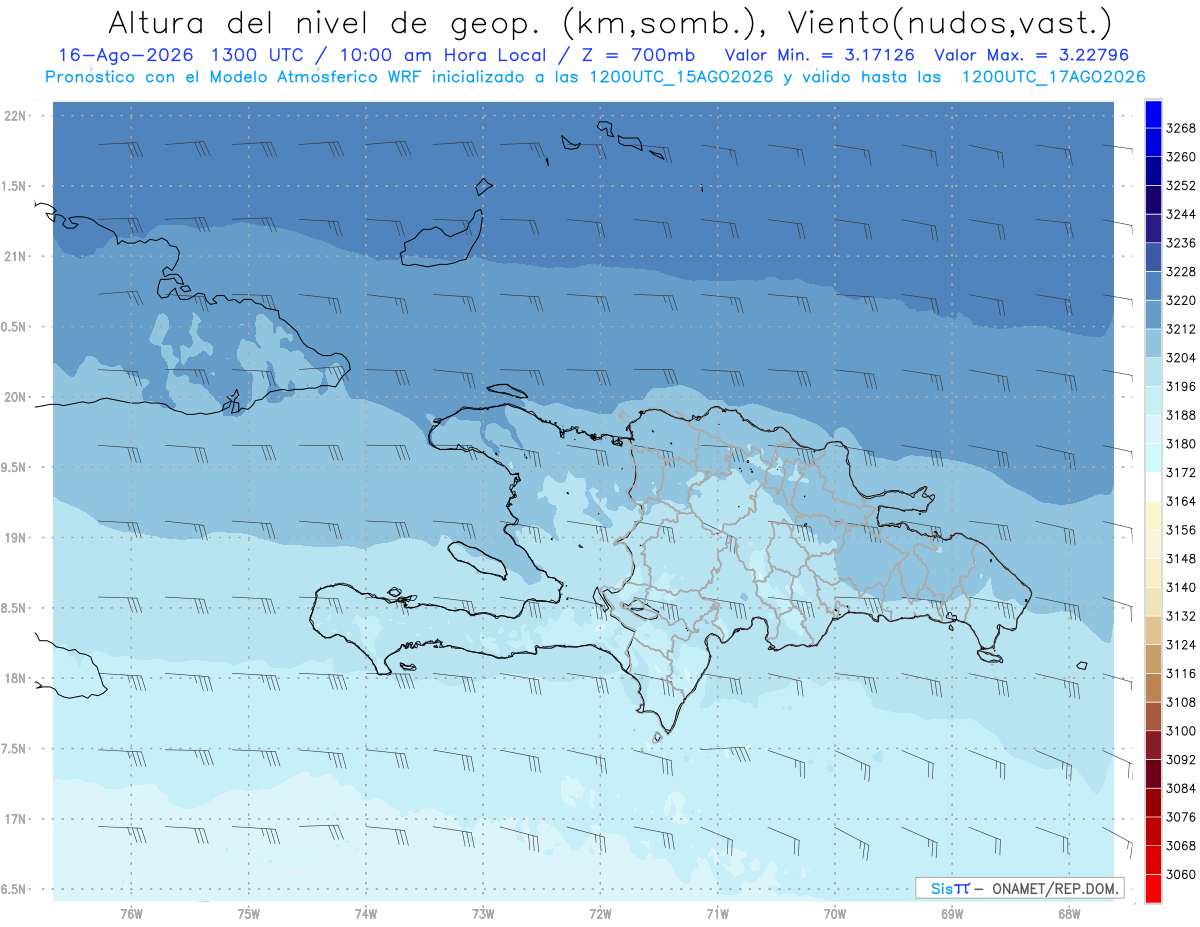Pick the colorbar segment between 3212 and 3220
The height and width of the screenshot is (927, 1200).
click(1153, 314)
